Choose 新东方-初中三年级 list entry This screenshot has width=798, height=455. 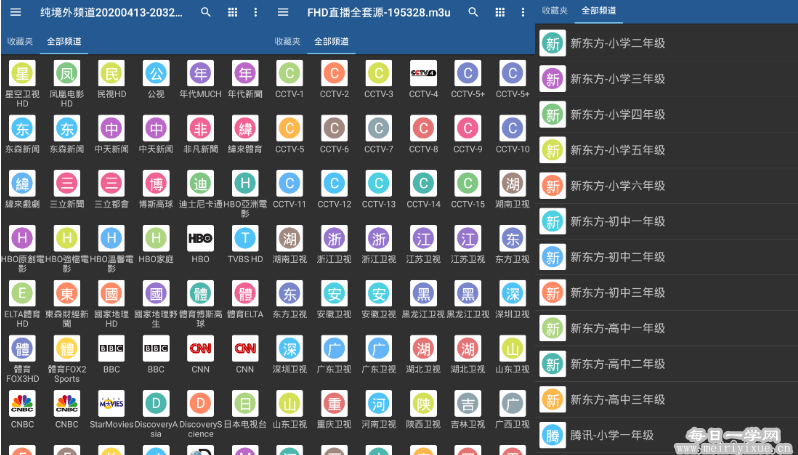666,293
